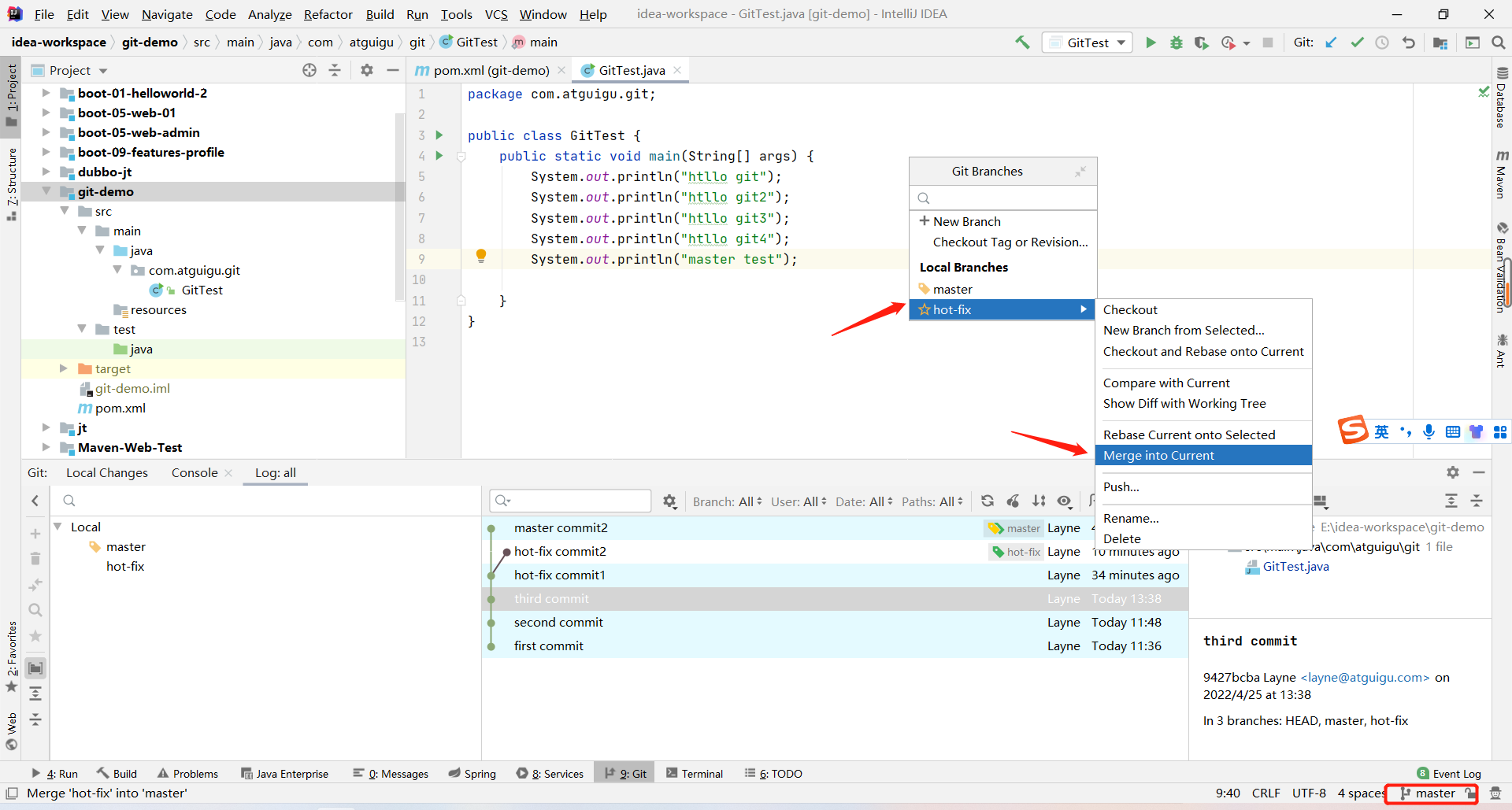1512x810 pixels.
Task: Click the cherry-pick icon in the log toolbar
Action: coord(1014,501)
